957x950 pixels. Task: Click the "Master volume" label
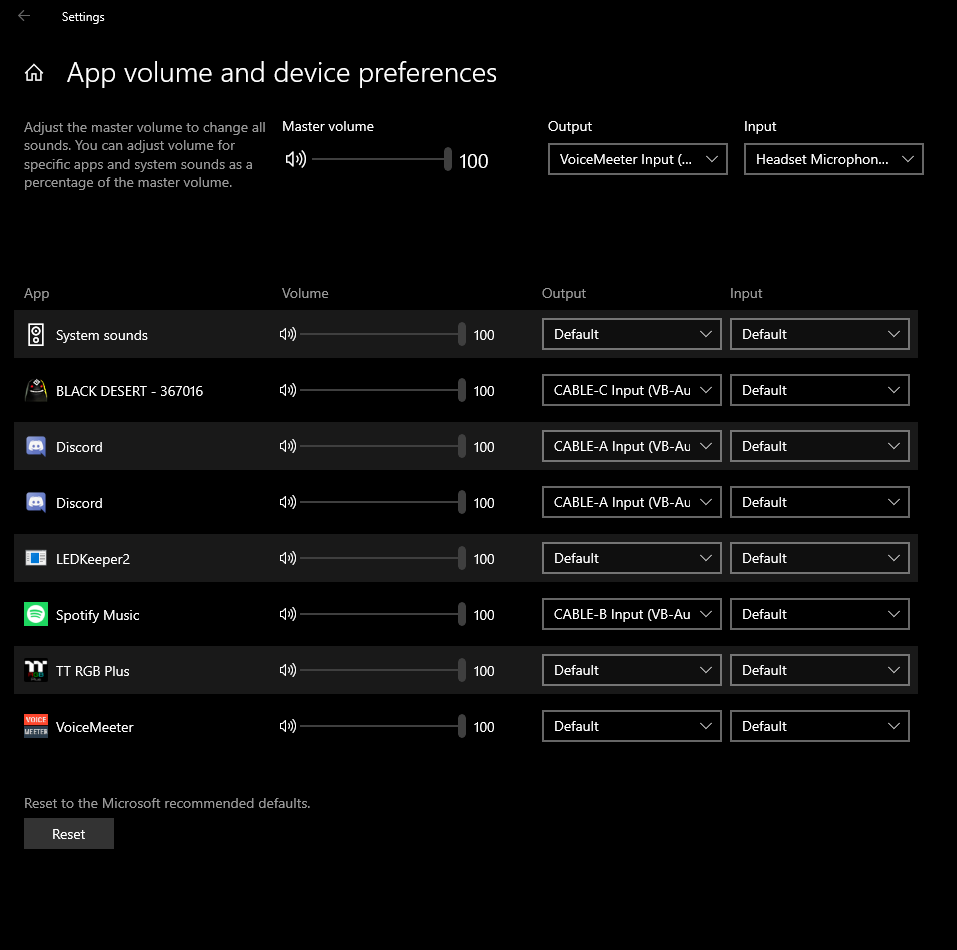(328, 126)
